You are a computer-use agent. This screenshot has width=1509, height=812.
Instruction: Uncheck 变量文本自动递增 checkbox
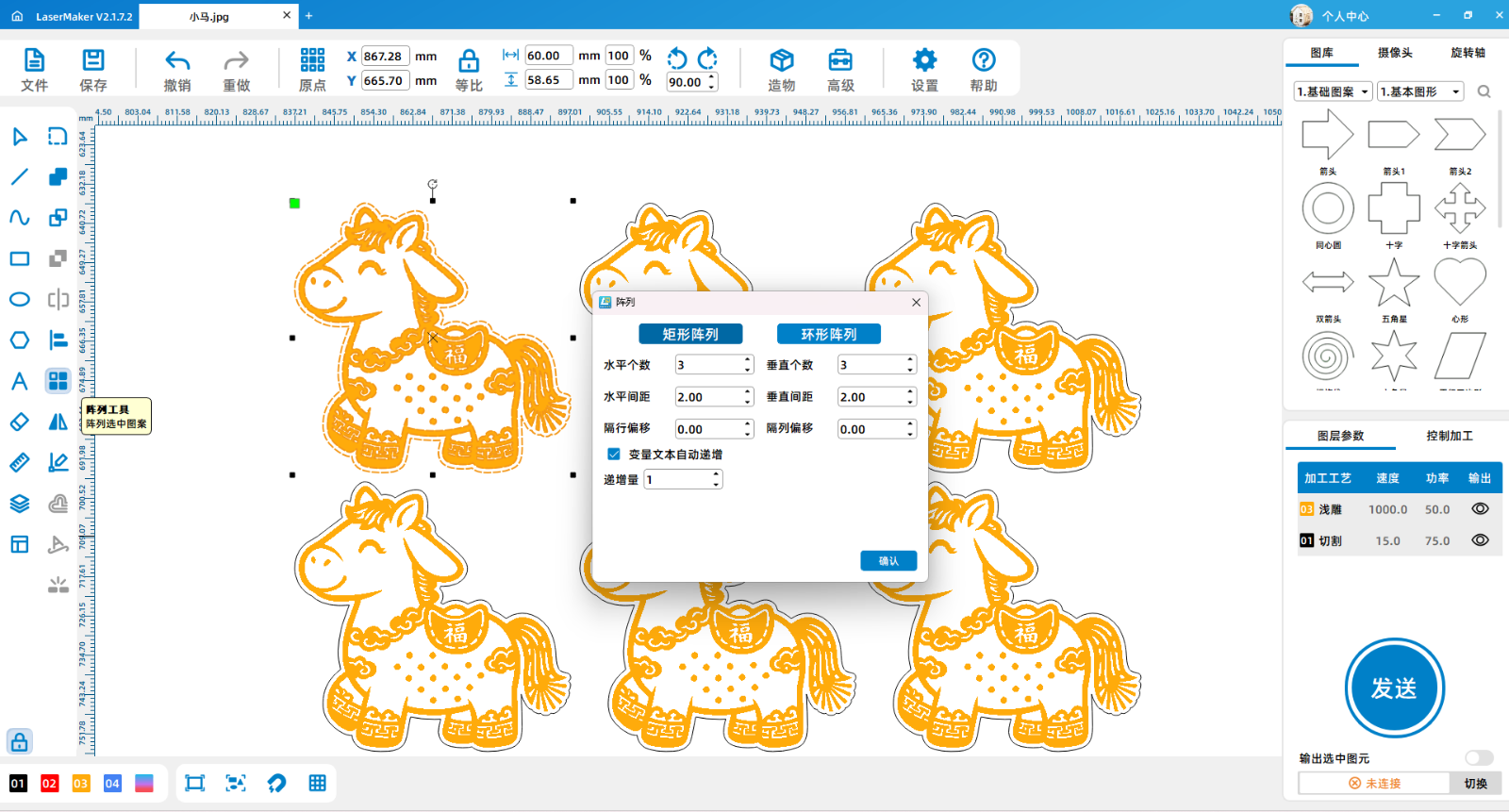click(614, 455)
